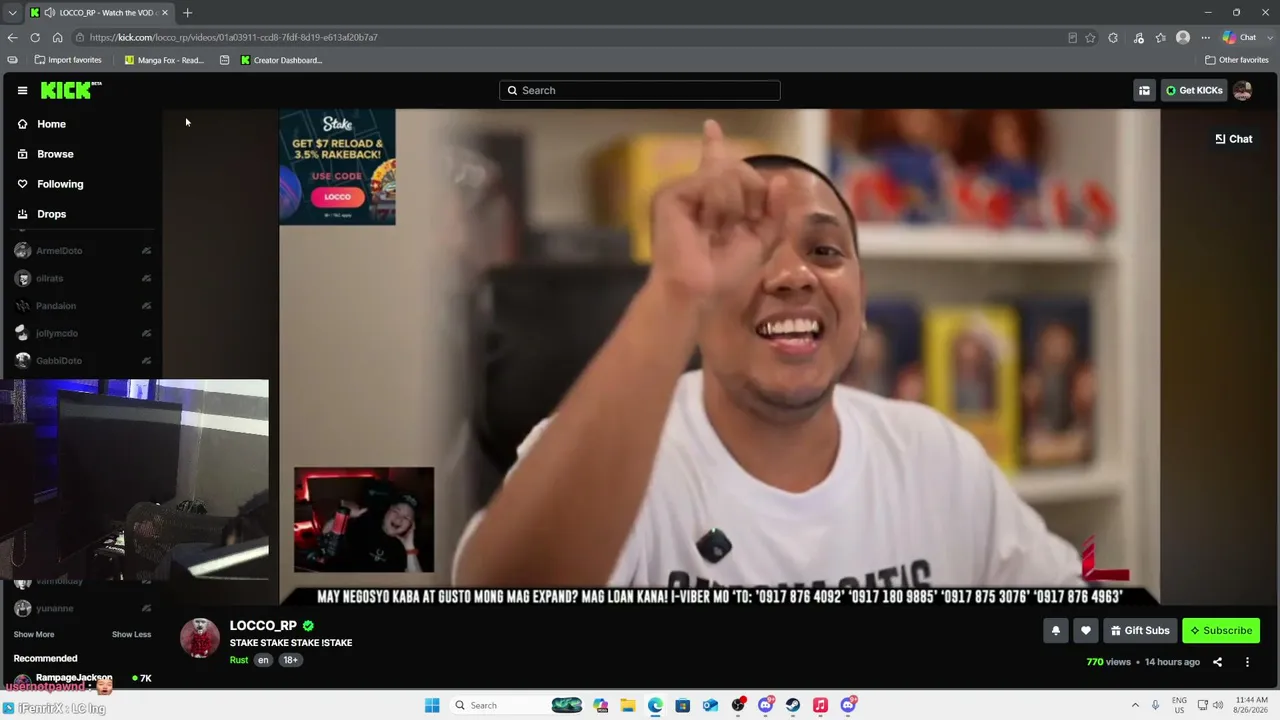Collapse list with Show Less
The width and height of the screenshot is (1280, 720).
pyautogui.click(x=131, y=634)
